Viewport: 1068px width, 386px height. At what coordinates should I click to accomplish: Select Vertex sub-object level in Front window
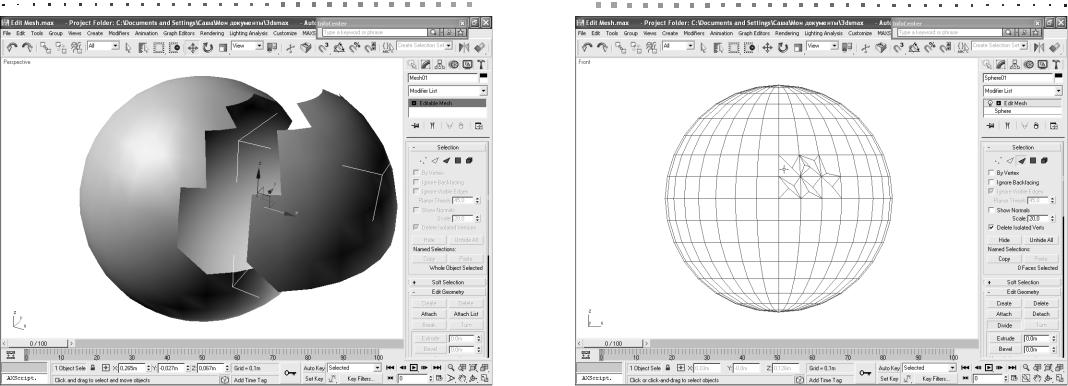click(999, 161)
